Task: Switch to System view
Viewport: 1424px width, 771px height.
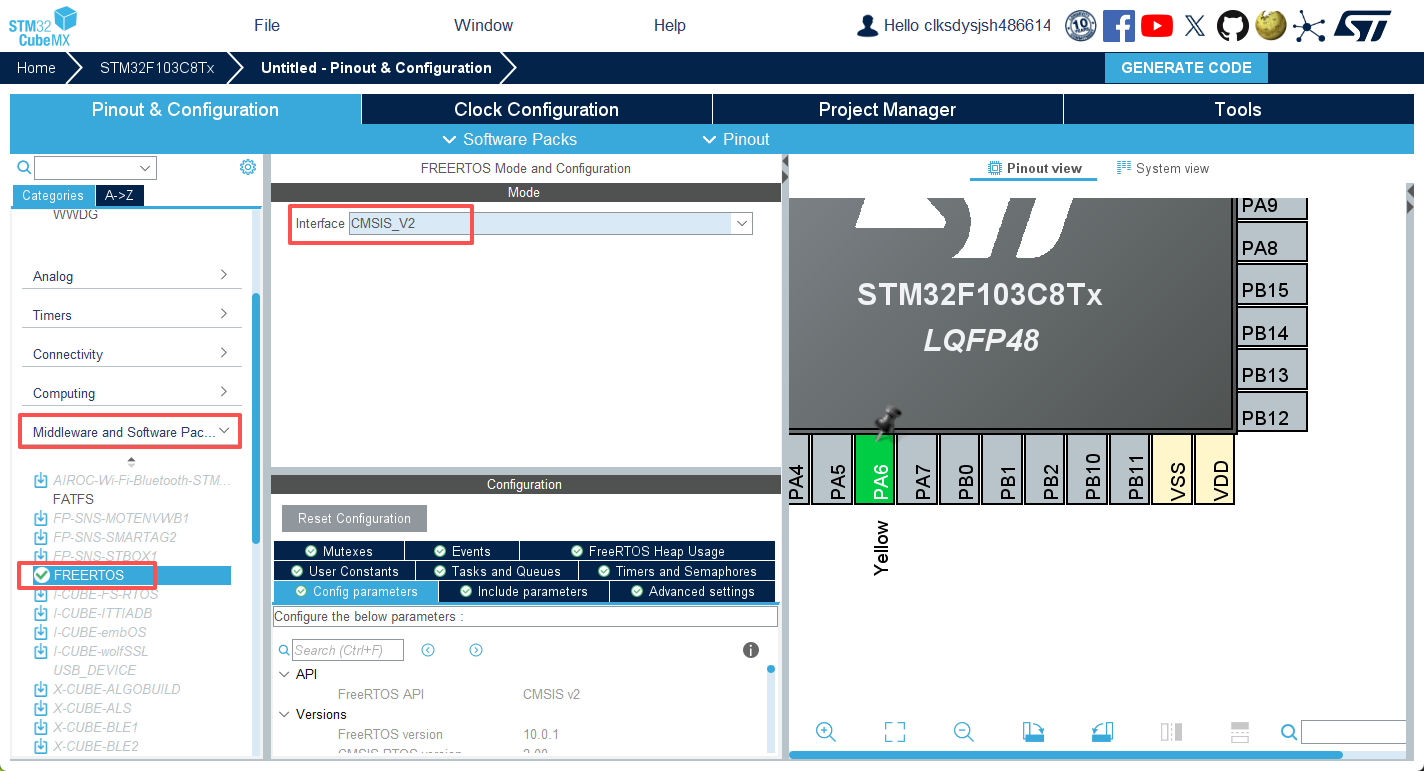Action: coord(1162,168)
